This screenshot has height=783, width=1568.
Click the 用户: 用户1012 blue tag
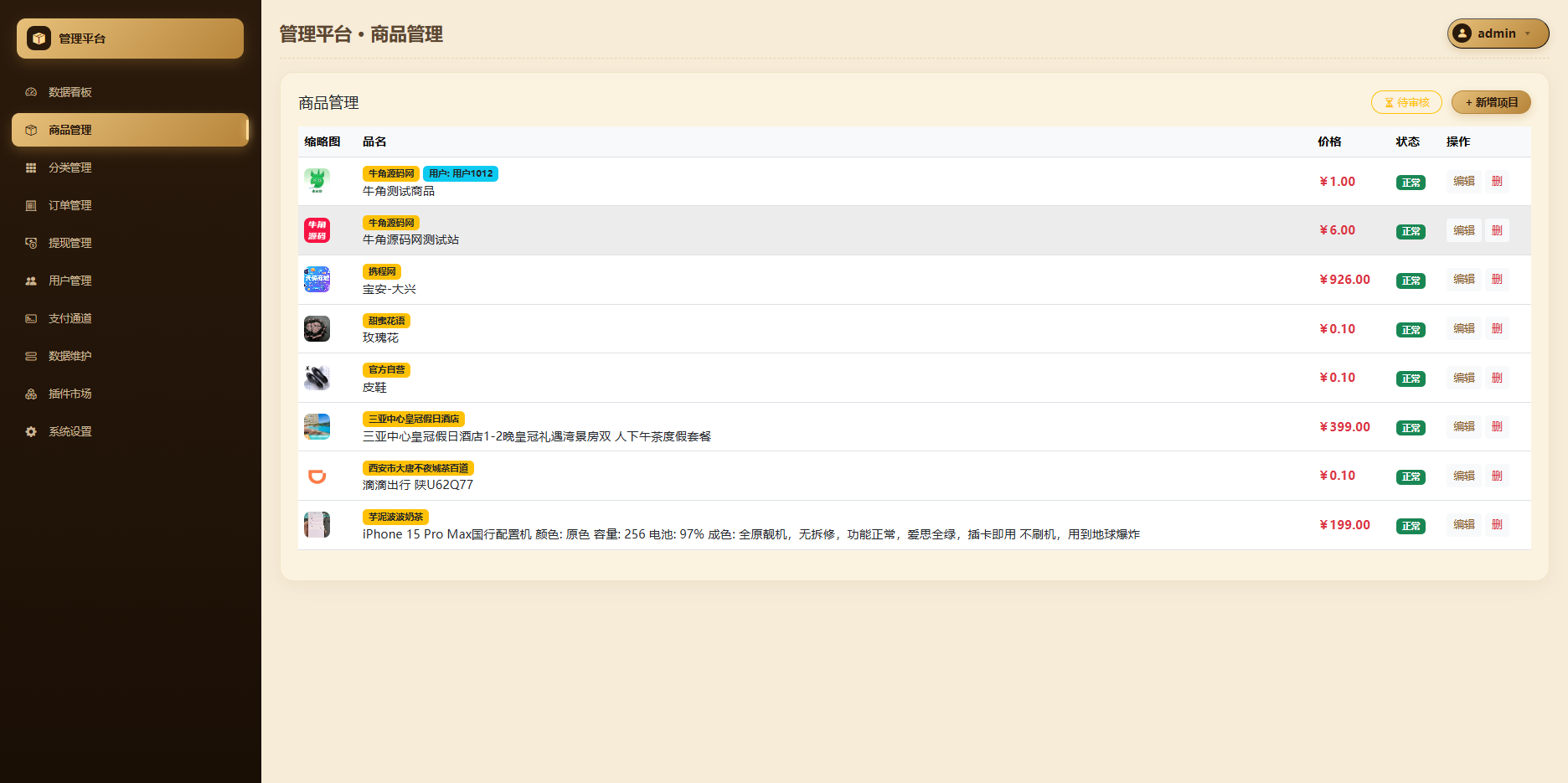point(461,173)
